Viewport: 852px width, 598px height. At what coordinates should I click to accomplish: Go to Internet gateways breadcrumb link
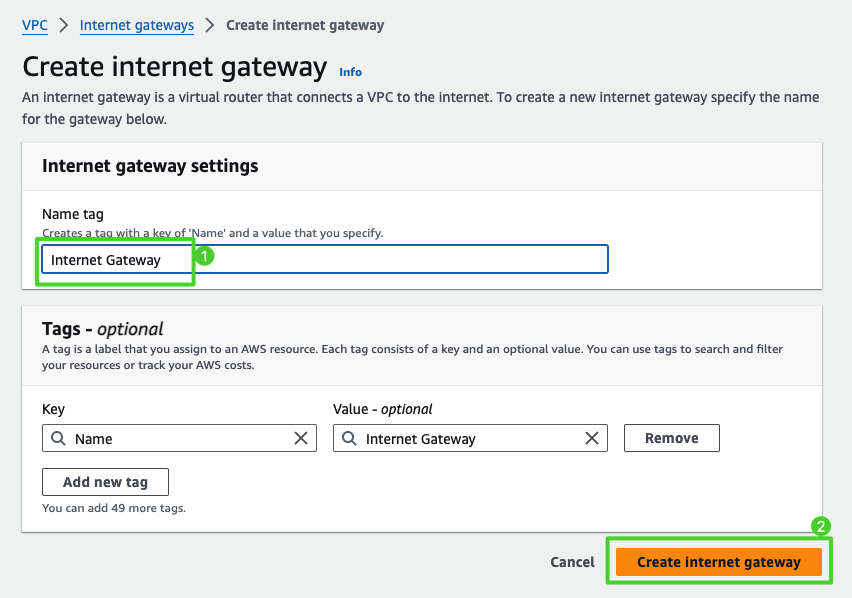[x=136, y=25]
